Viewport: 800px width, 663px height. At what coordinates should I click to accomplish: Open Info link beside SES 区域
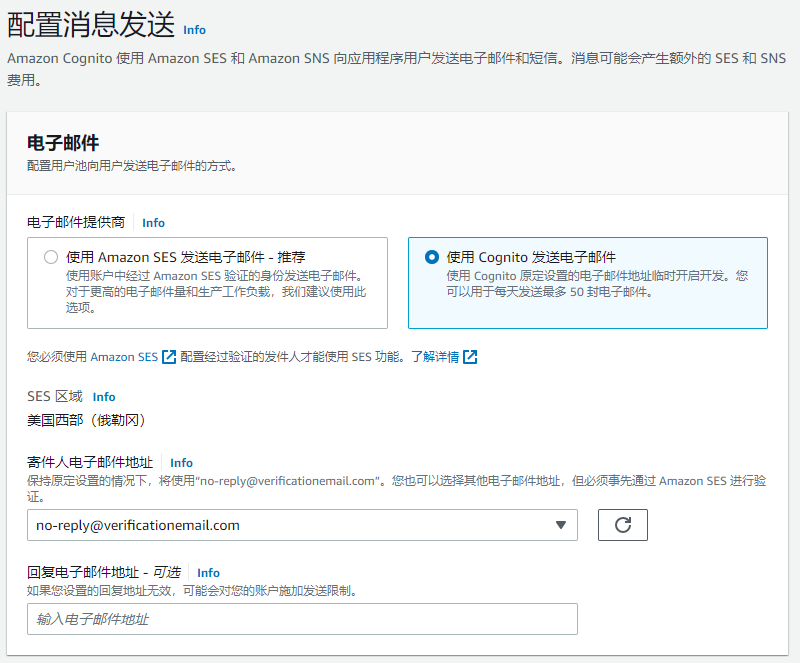pyautogui.click(x=104, y=397)
